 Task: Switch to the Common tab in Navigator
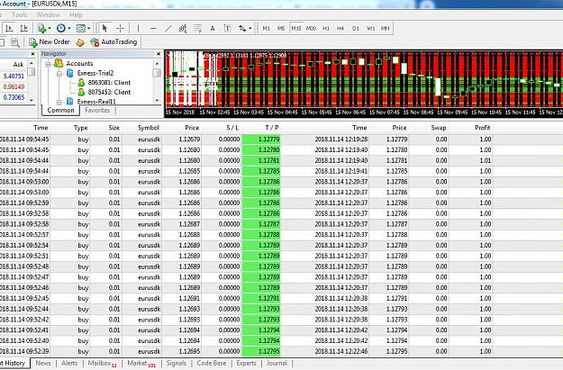coord(60,110)
